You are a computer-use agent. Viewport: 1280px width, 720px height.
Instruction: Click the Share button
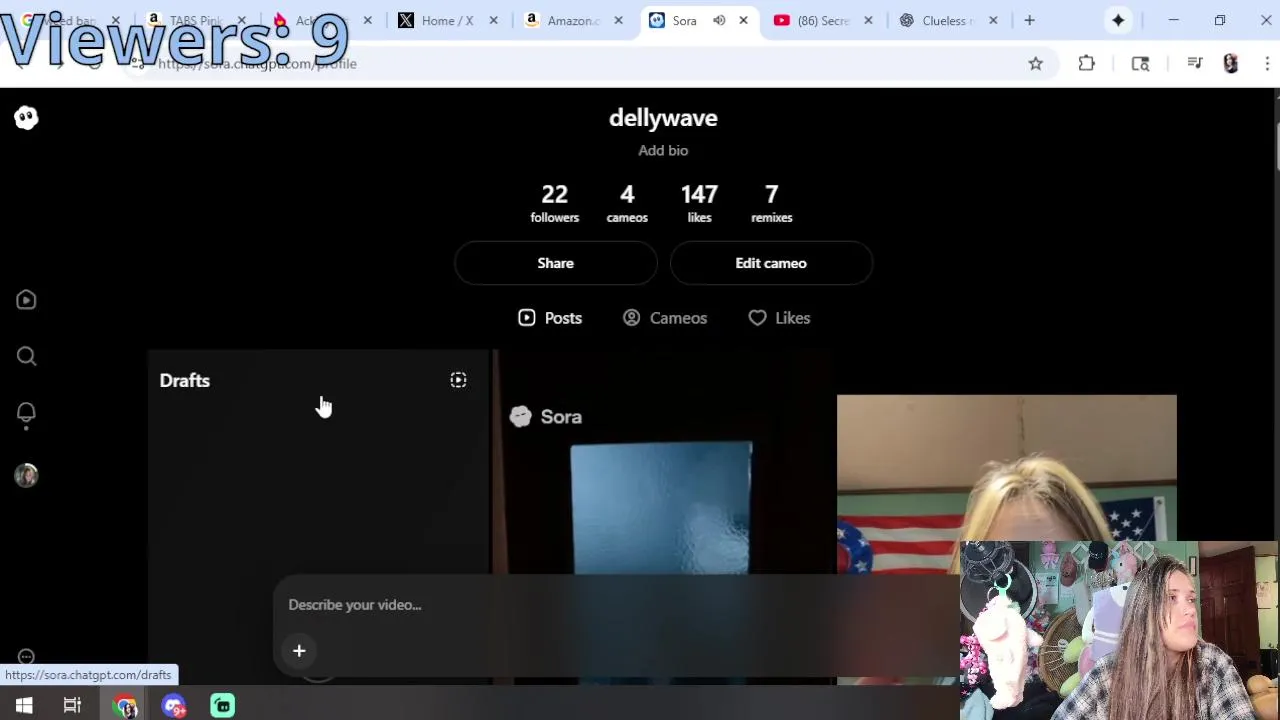(x=556, y=263)
